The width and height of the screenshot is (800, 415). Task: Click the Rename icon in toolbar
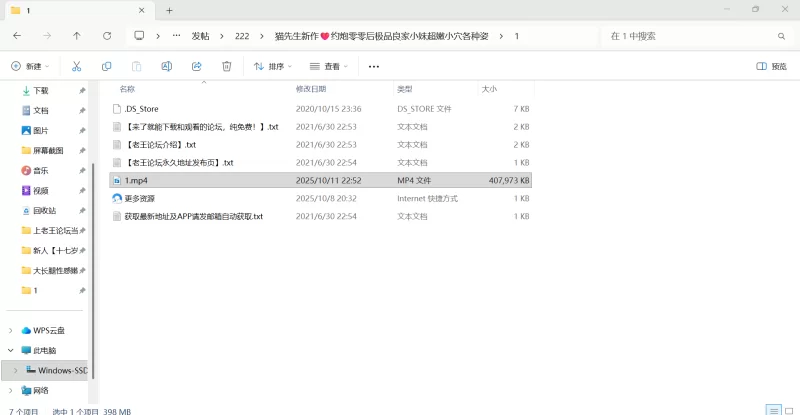pos(166,66)
